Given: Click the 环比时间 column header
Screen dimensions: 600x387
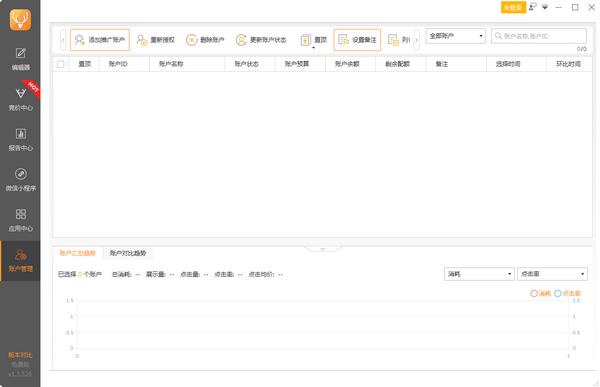Looking at the screenshot, I should pyautogui.click(x=569, y=64).
